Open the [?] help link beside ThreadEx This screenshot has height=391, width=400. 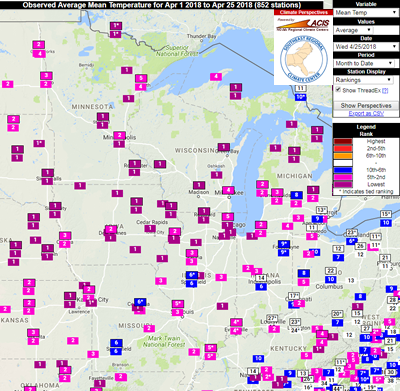(385, 90)
